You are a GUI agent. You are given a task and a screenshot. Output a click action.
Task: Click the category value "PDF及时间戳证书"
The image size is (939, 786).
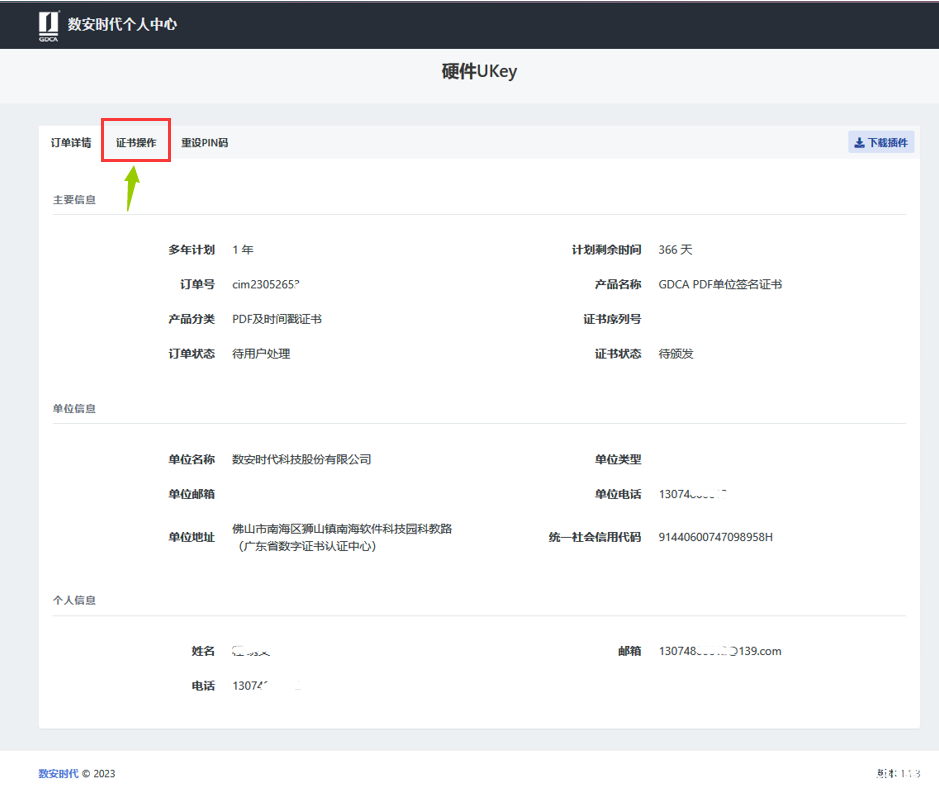(x=277, y=319)
